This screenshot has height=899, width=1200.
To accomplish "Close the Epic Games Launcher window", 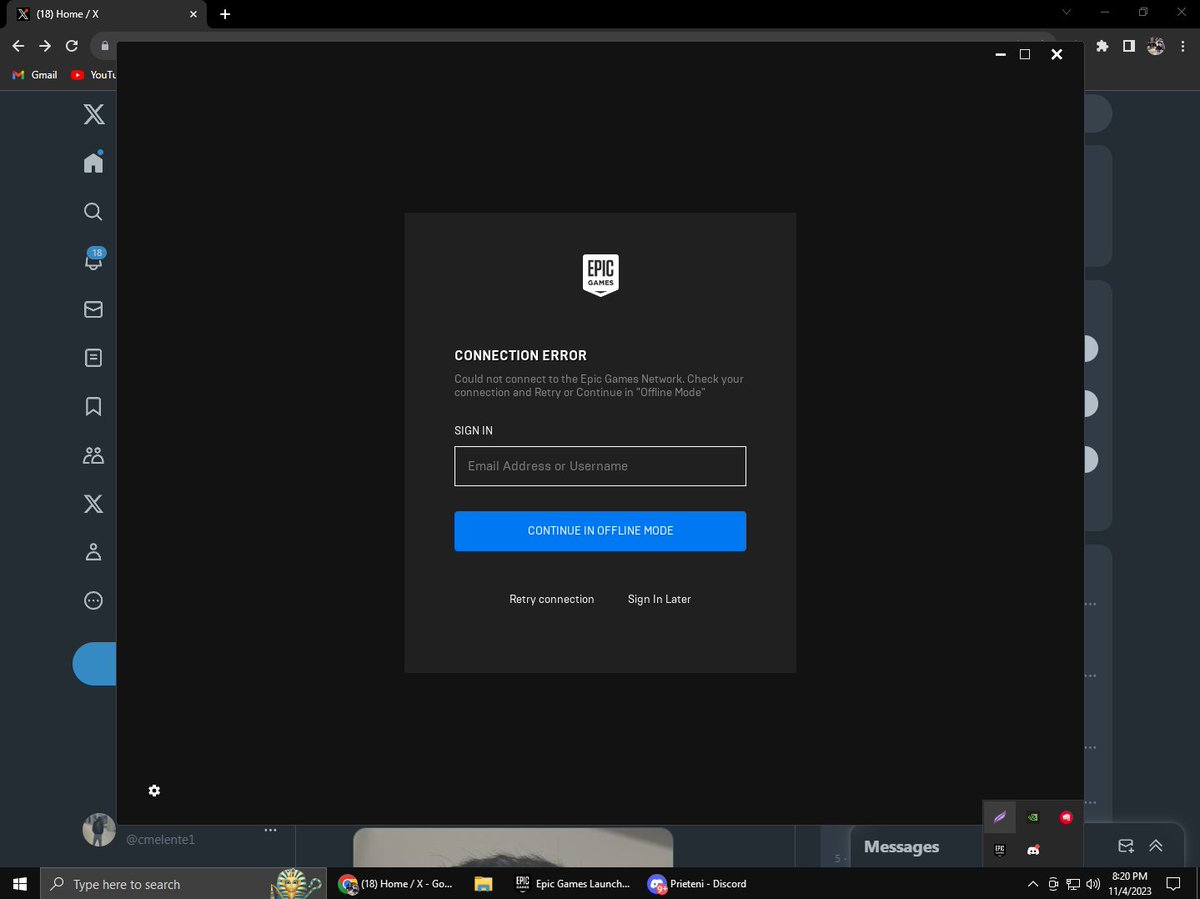I will (x=1056, y=54).
